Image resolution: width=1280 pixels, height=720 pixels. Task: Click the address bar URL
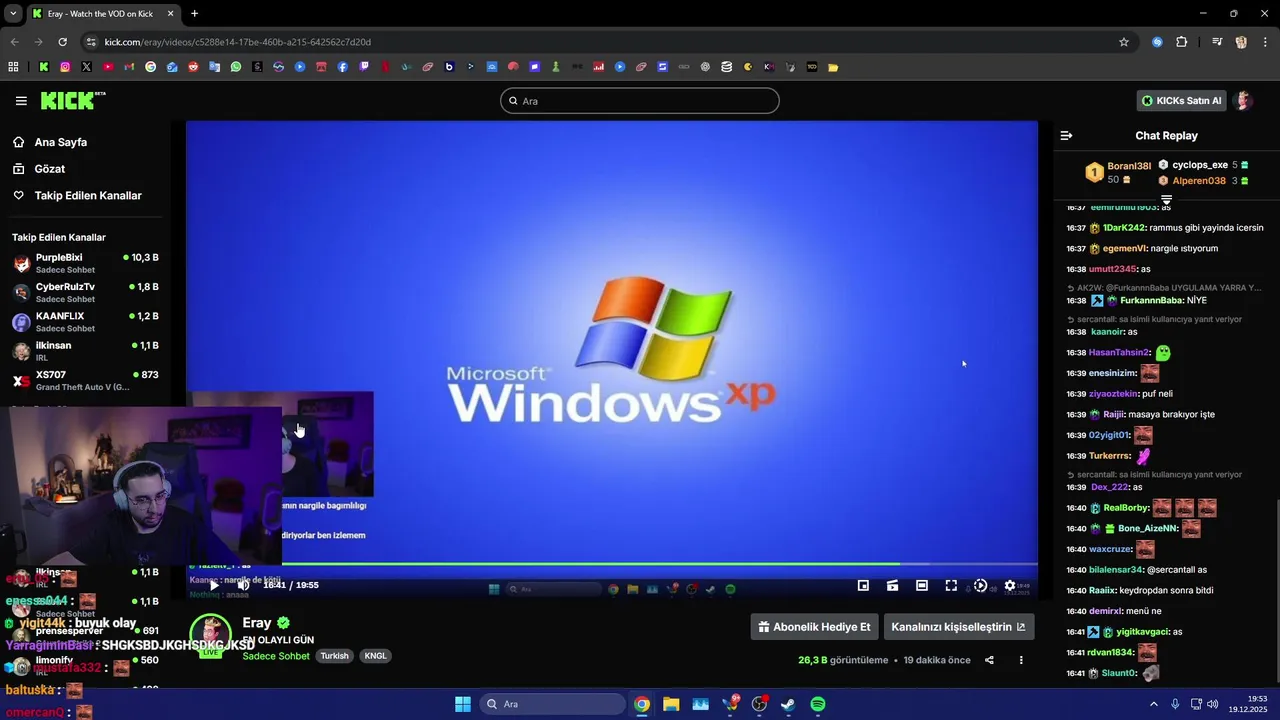238,42
